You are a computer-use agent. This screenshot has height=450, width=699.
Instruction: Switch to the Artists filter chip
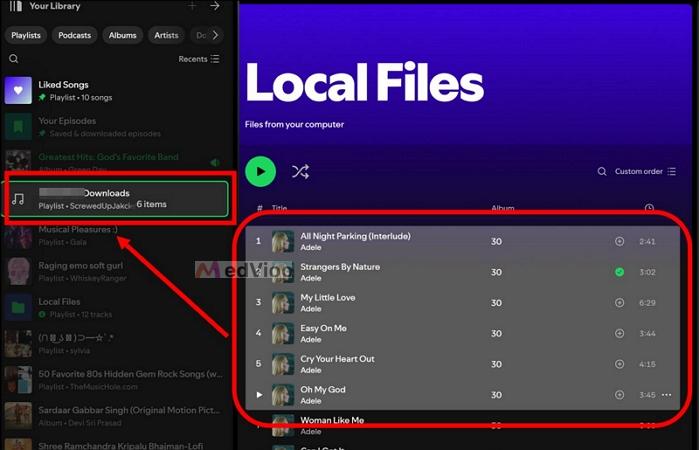166,35
